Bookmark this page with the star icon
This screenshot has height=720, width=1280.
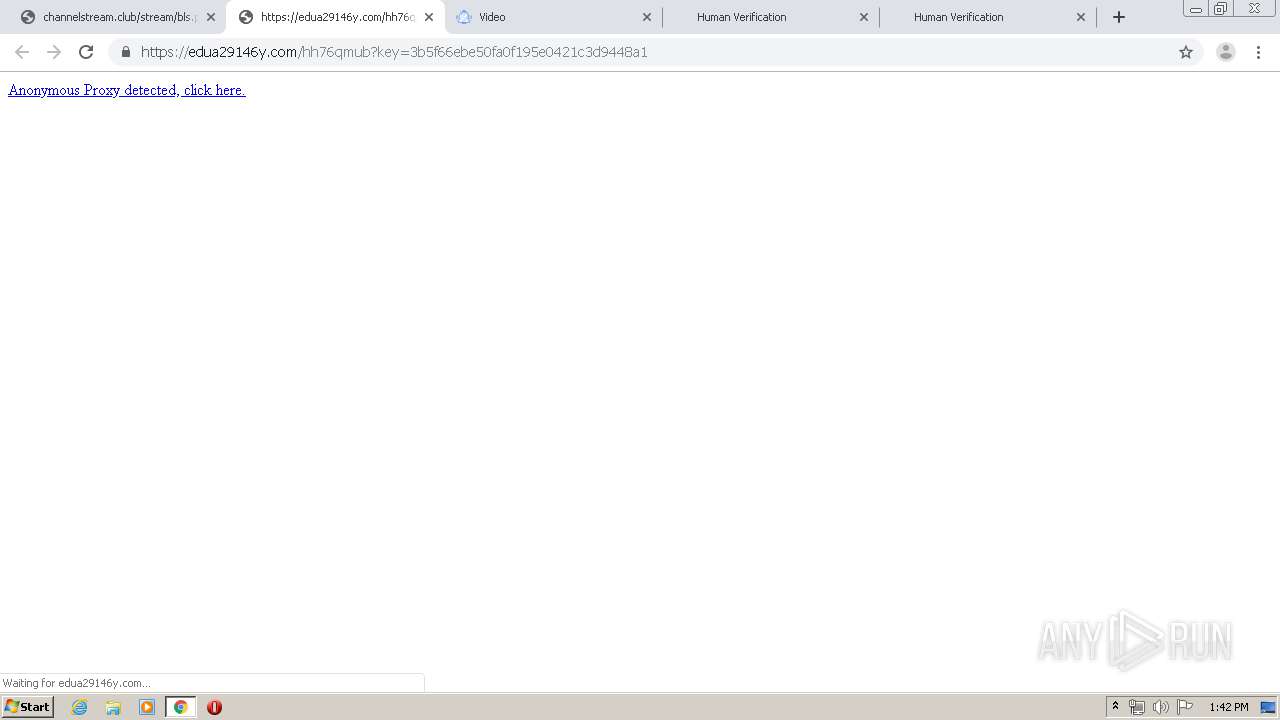pos(1186,52)
